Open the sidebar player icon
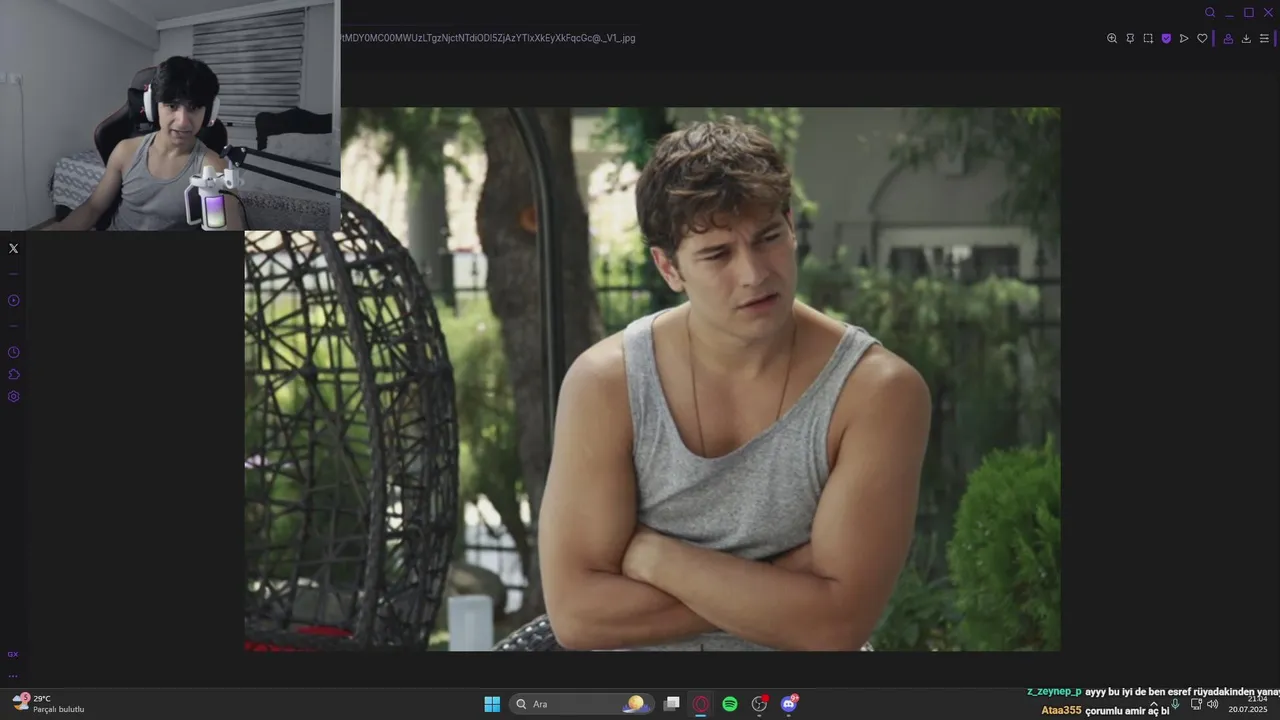 pos(13,300)
